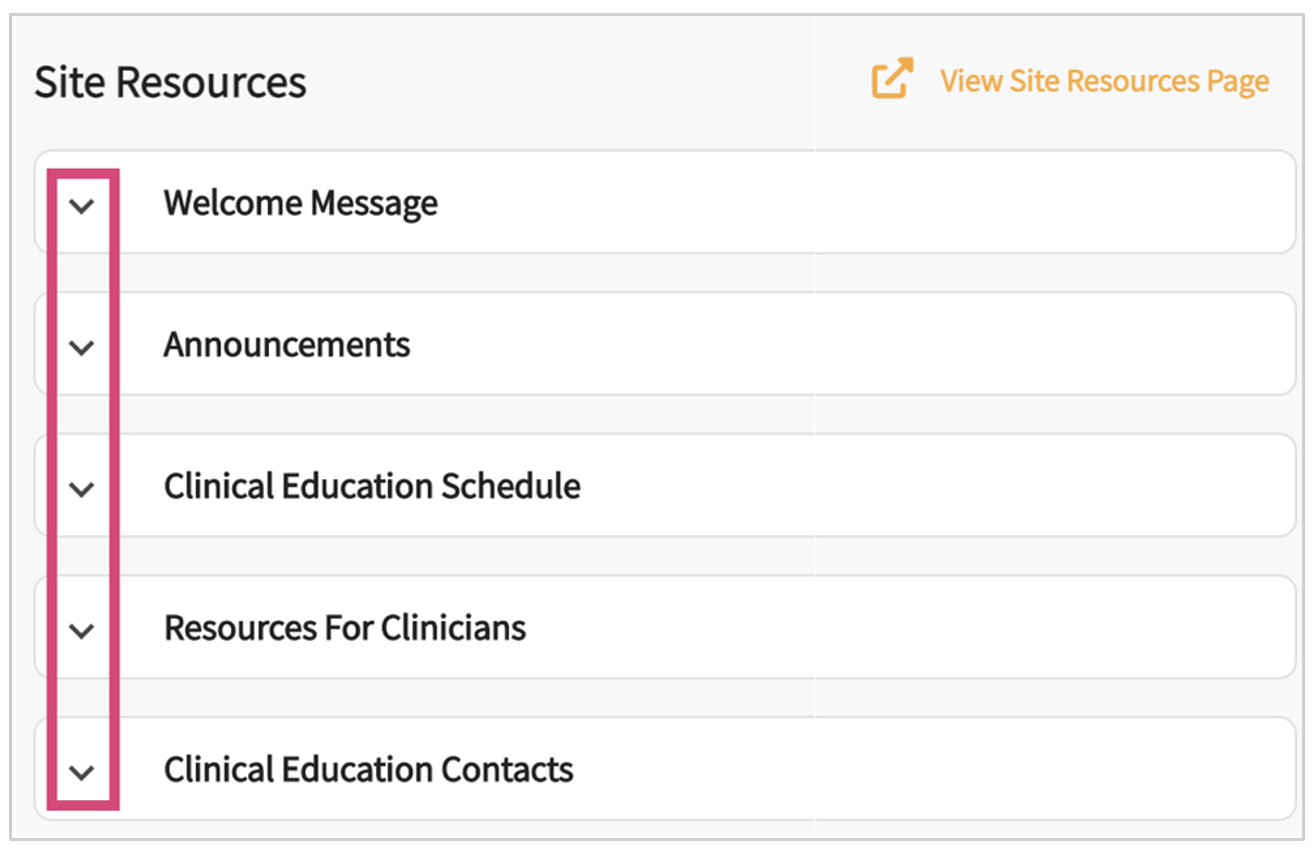Click empty right area of Clinical Education Contacts row
Viewport: 1314px width, 852px height.
point(950,770)
